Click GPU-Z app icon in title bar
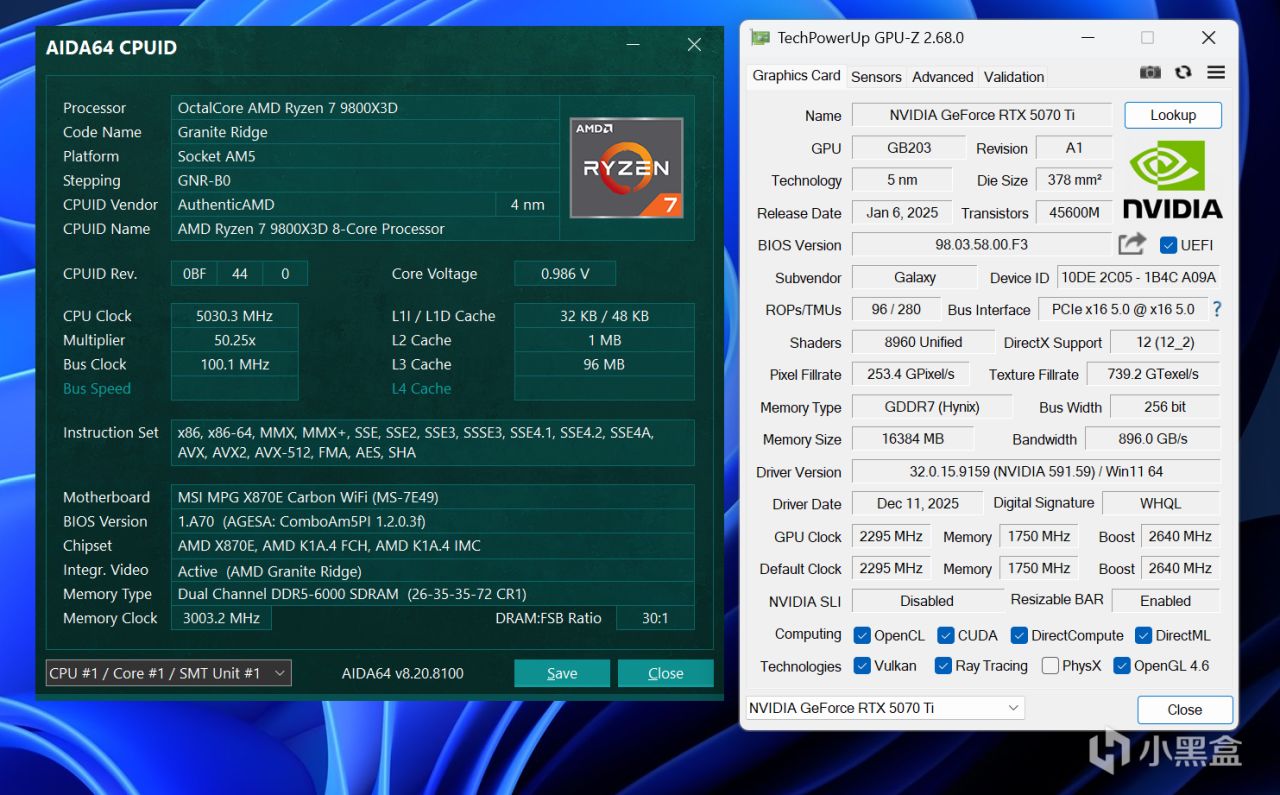Image resolution: width=1280 pixels, height=795 pixels. [761, 38]
